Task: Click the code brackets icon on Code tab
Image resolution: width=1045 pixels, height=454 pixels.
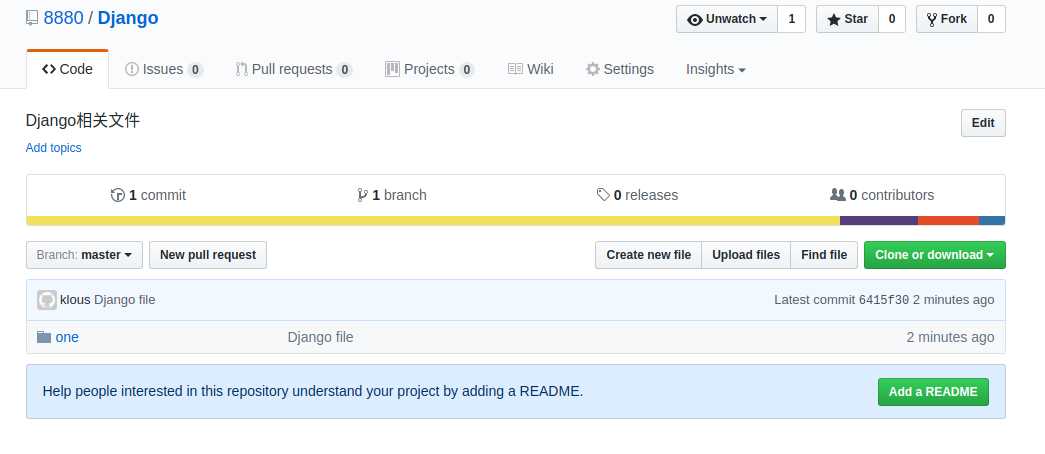Action: point(49,69)
